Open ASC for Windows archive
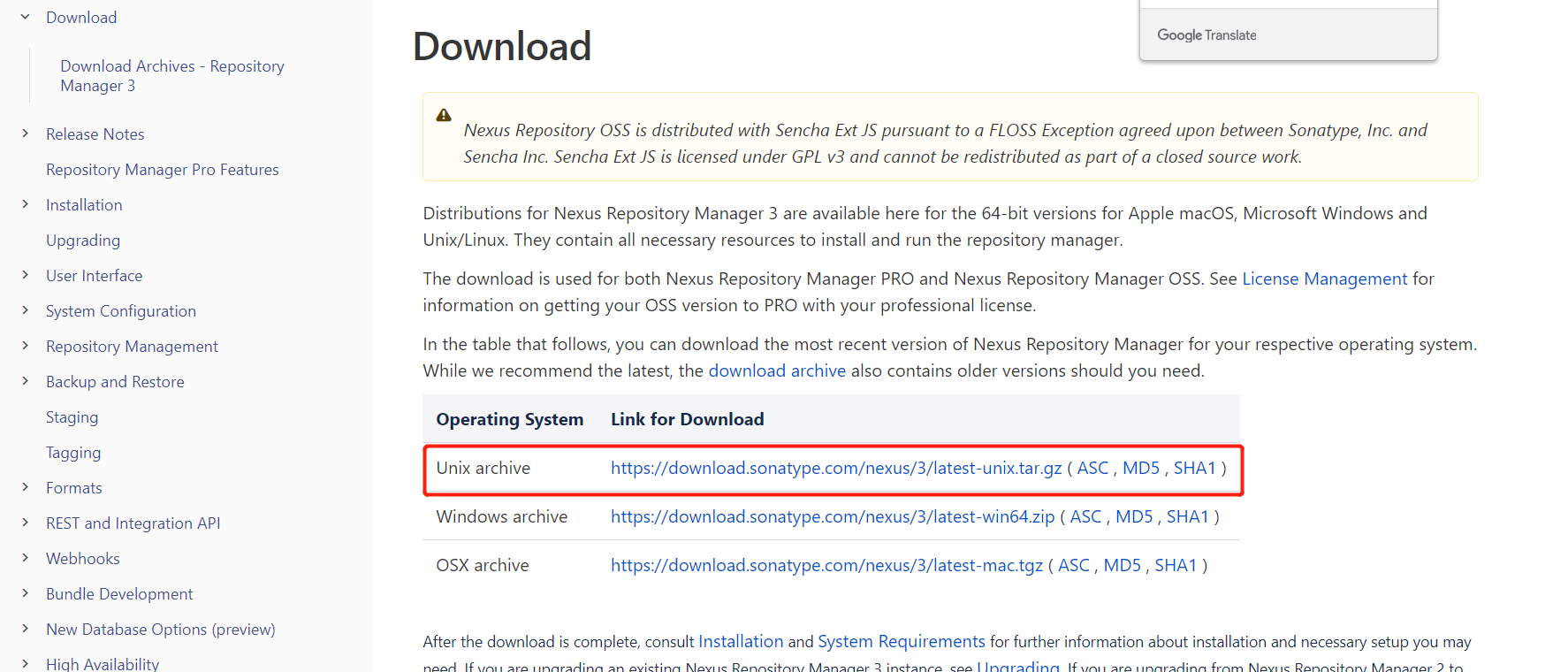The height and width of the screenshot is (672, 1568). [1085, 516]
